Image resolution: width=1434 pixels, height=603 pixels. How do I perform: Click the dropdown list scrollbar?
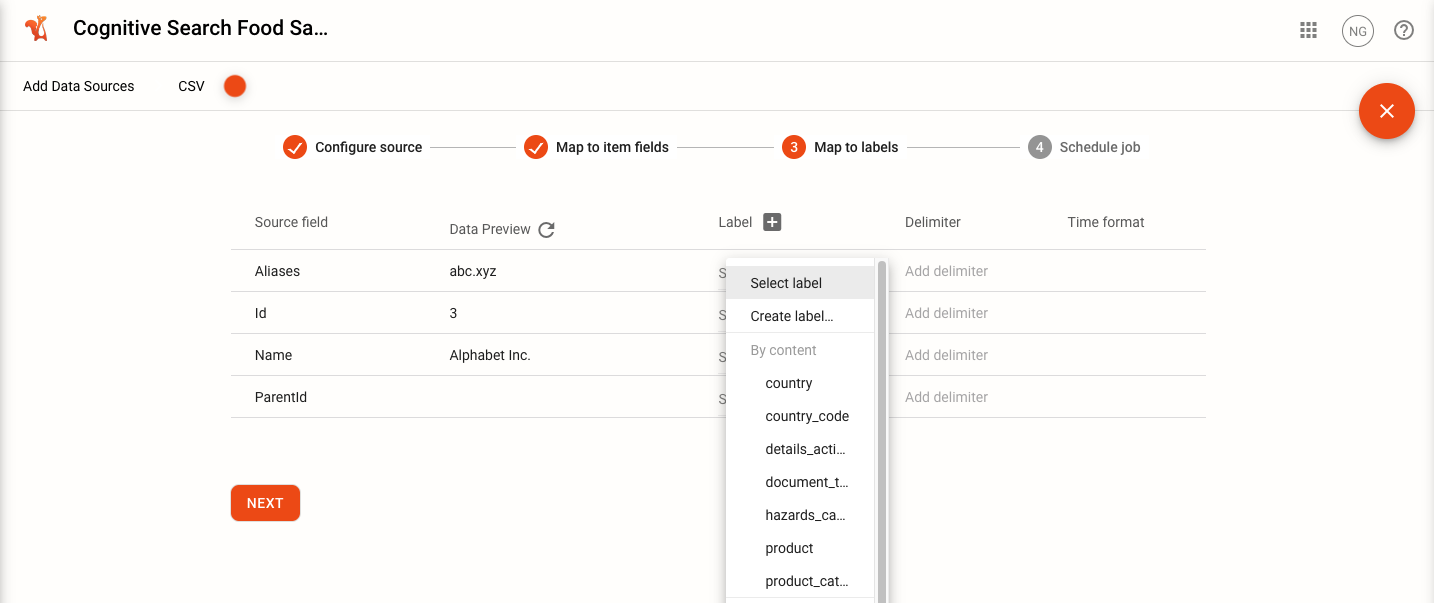[882, 431]
